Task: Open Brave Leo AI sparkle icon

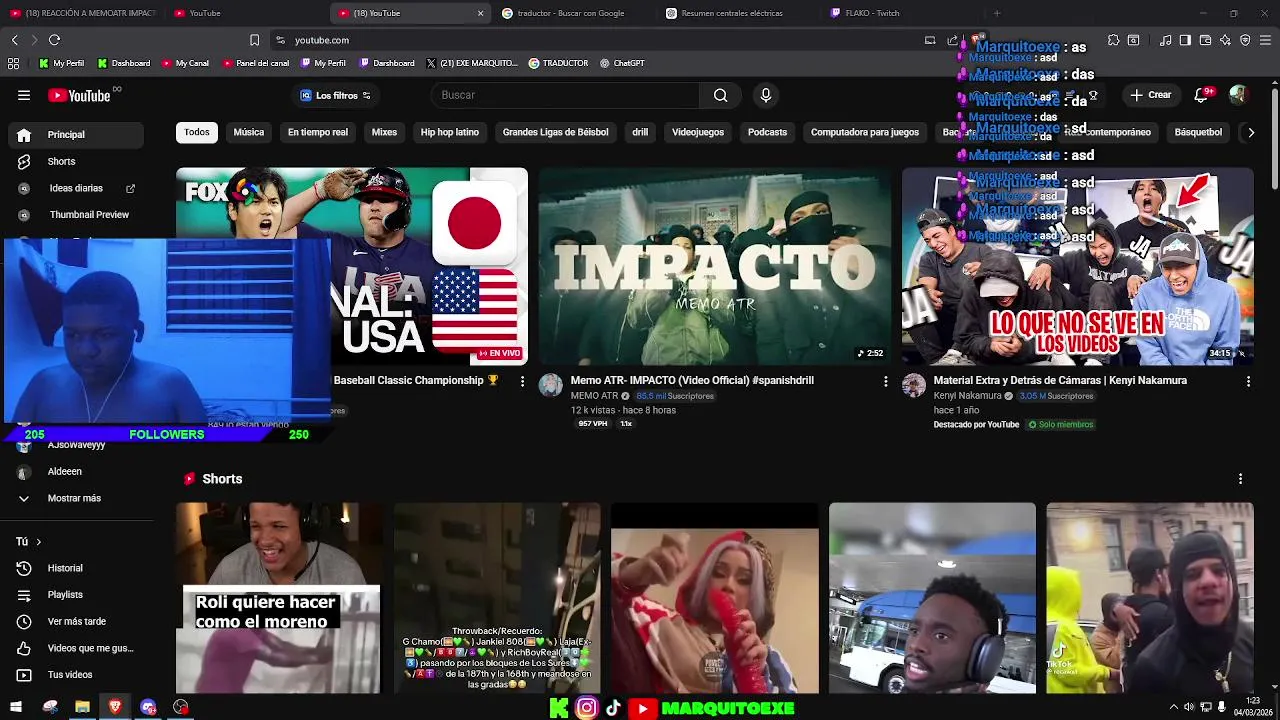Action: 1225,40
